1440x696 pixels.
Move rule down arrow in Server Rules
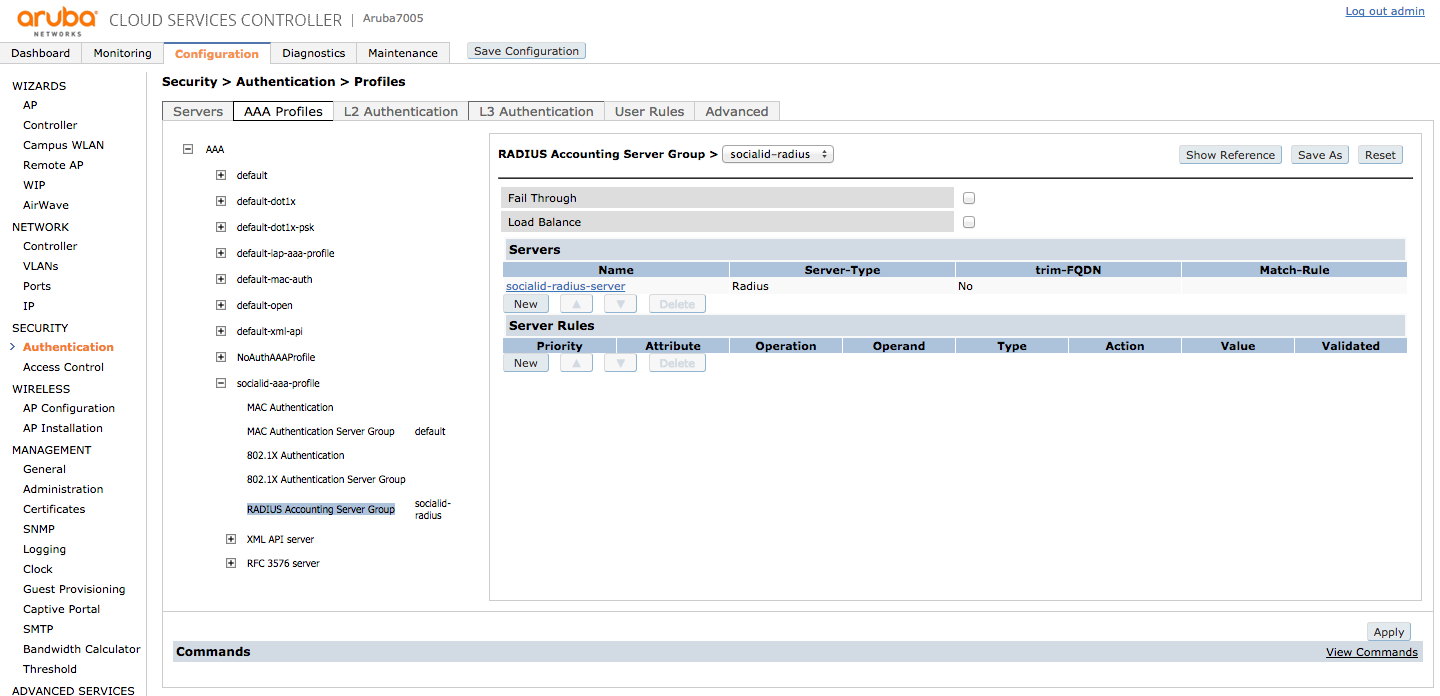(620, 363)
